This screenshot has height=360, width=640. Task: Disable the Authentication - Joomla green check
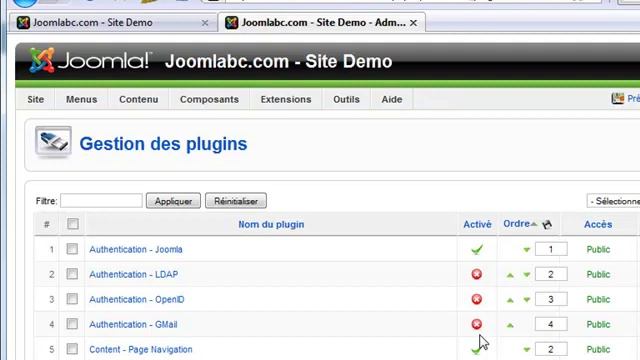pyautogui.click(x=477, y=249)
